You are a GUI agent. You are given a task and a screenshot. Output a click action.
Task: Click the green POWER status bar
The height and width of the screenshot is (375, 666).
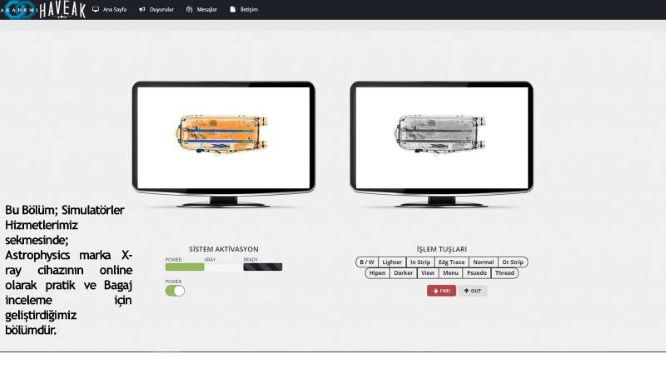(x=184, y=267)
